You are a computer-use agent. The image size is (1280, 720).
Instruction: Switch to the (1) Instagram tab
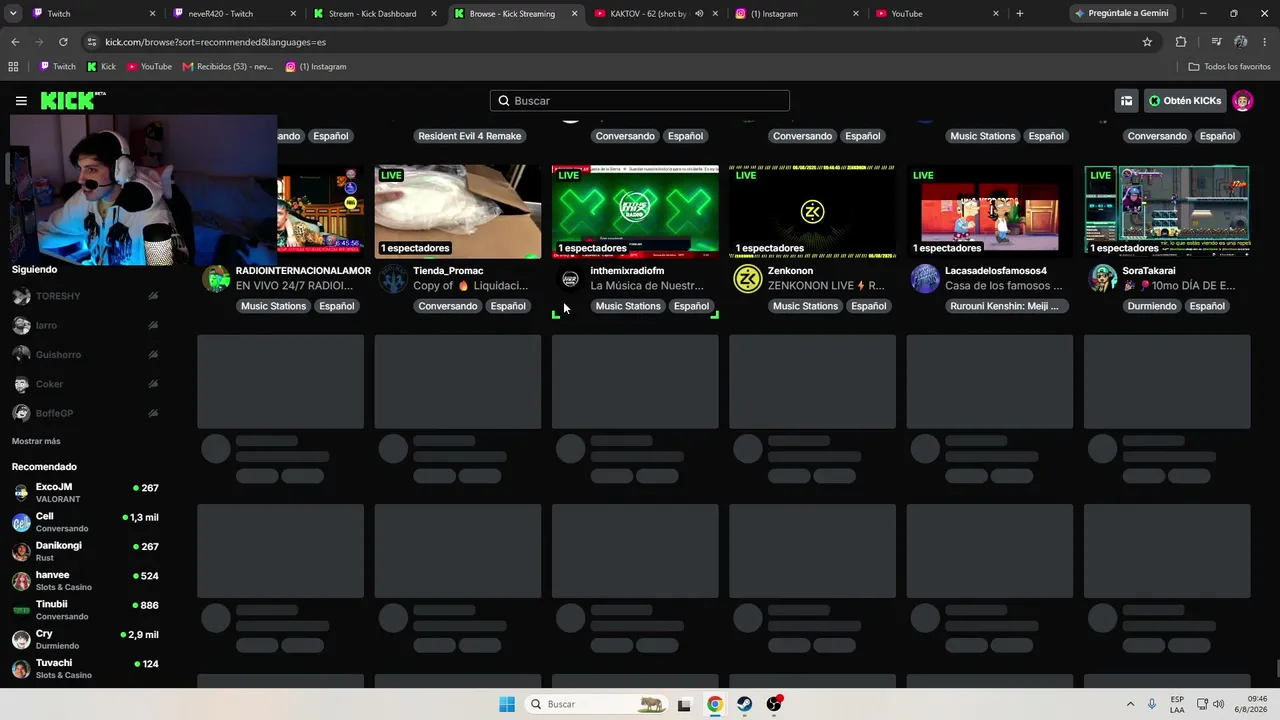click(x=797, y=14)
